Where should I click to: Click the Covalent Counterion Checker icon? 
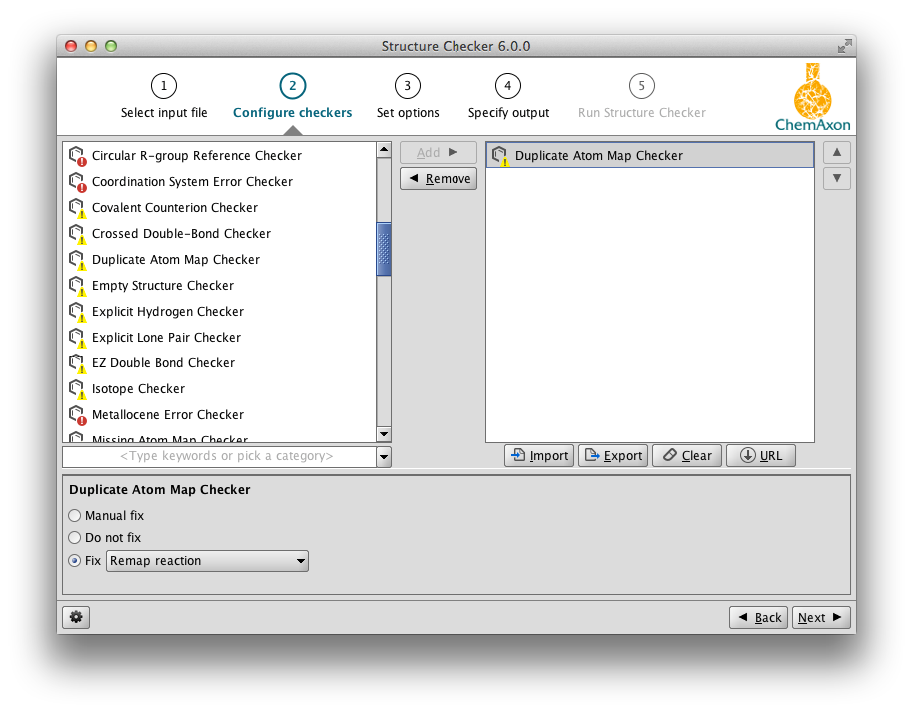tap(78, 207)
